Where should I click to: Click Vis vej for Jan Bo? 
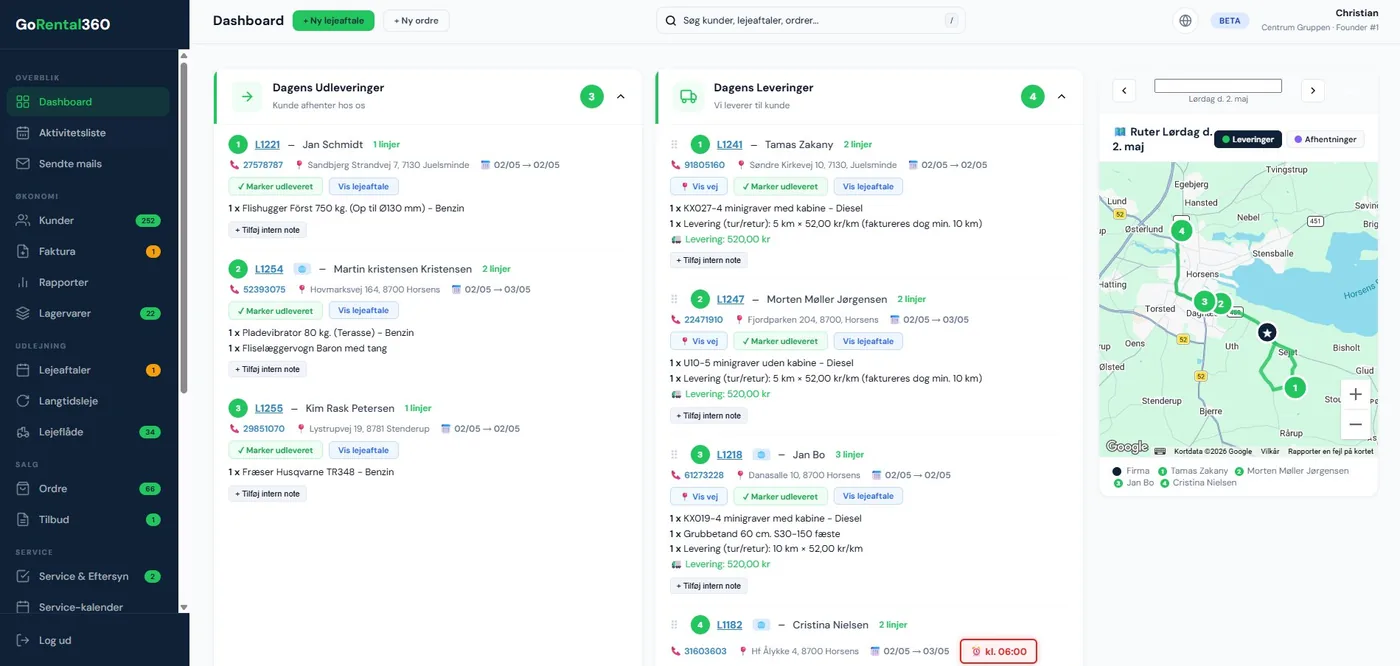tap(699, 496)
